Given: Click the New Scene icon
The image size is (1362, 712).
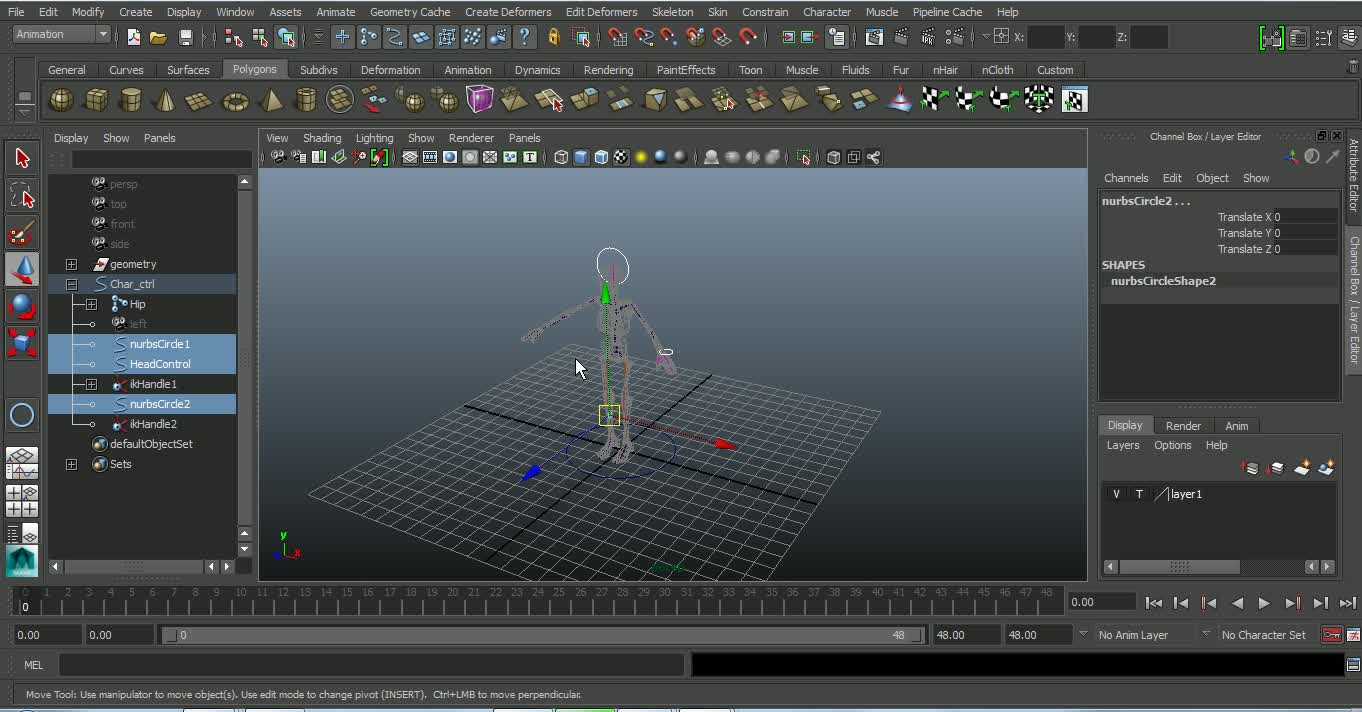Looking at the screenshot, I should pos(134,37).
